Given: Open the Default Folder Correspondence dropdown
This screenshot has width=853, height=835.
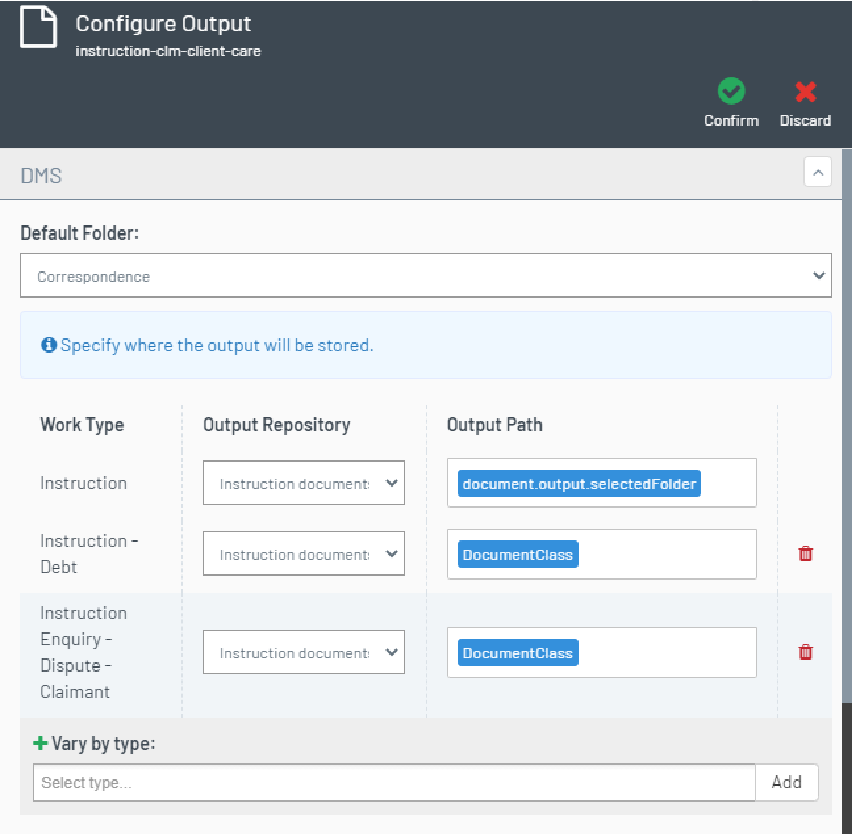Looking at the screenshot, I should click(425, 276).
